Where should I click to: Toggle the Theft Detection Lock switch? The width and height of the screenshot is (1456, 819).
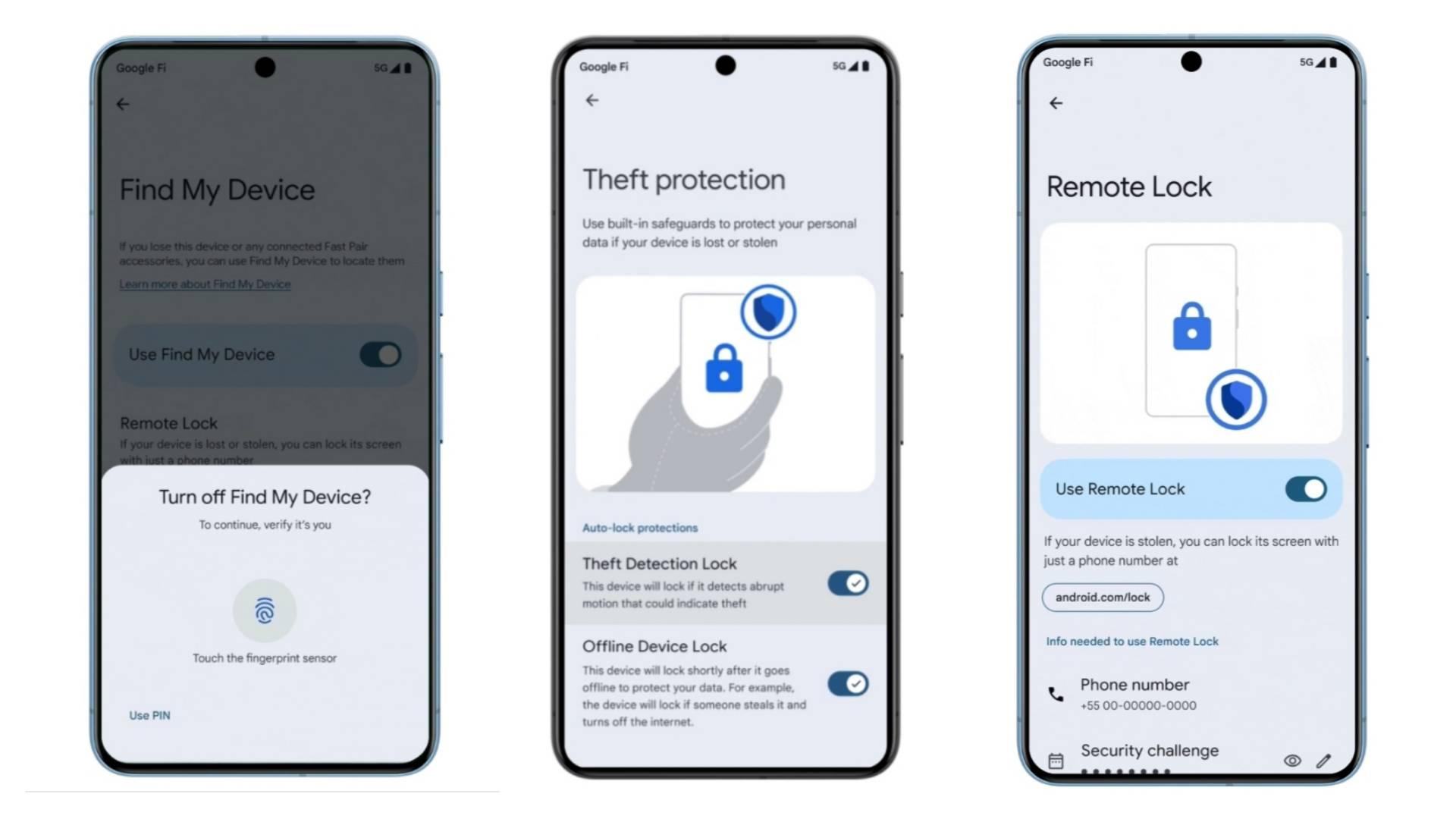click(x=847, y=583)
